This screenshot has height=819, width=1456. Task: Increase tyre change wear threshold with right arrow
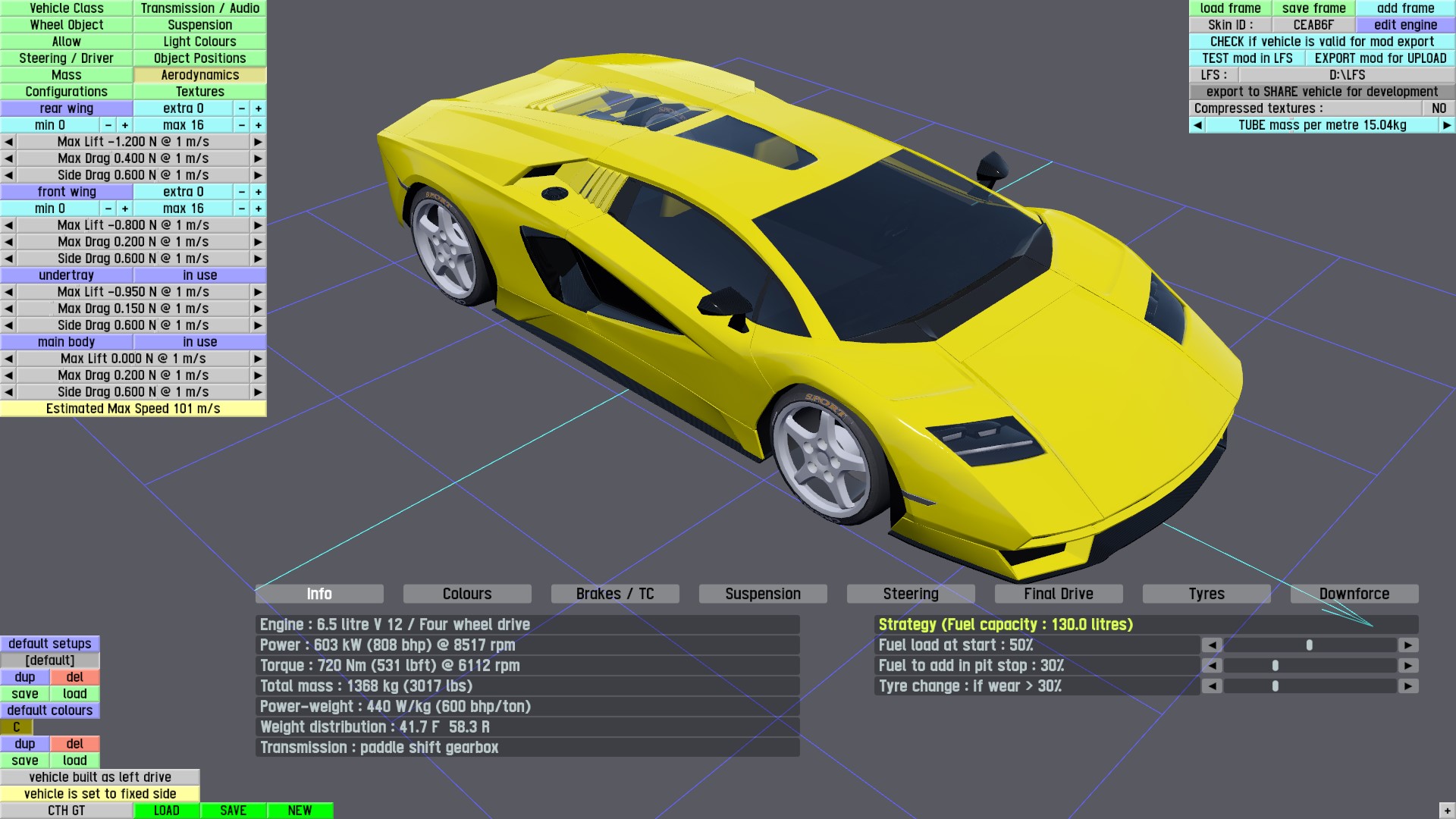tap(1408, 686)
